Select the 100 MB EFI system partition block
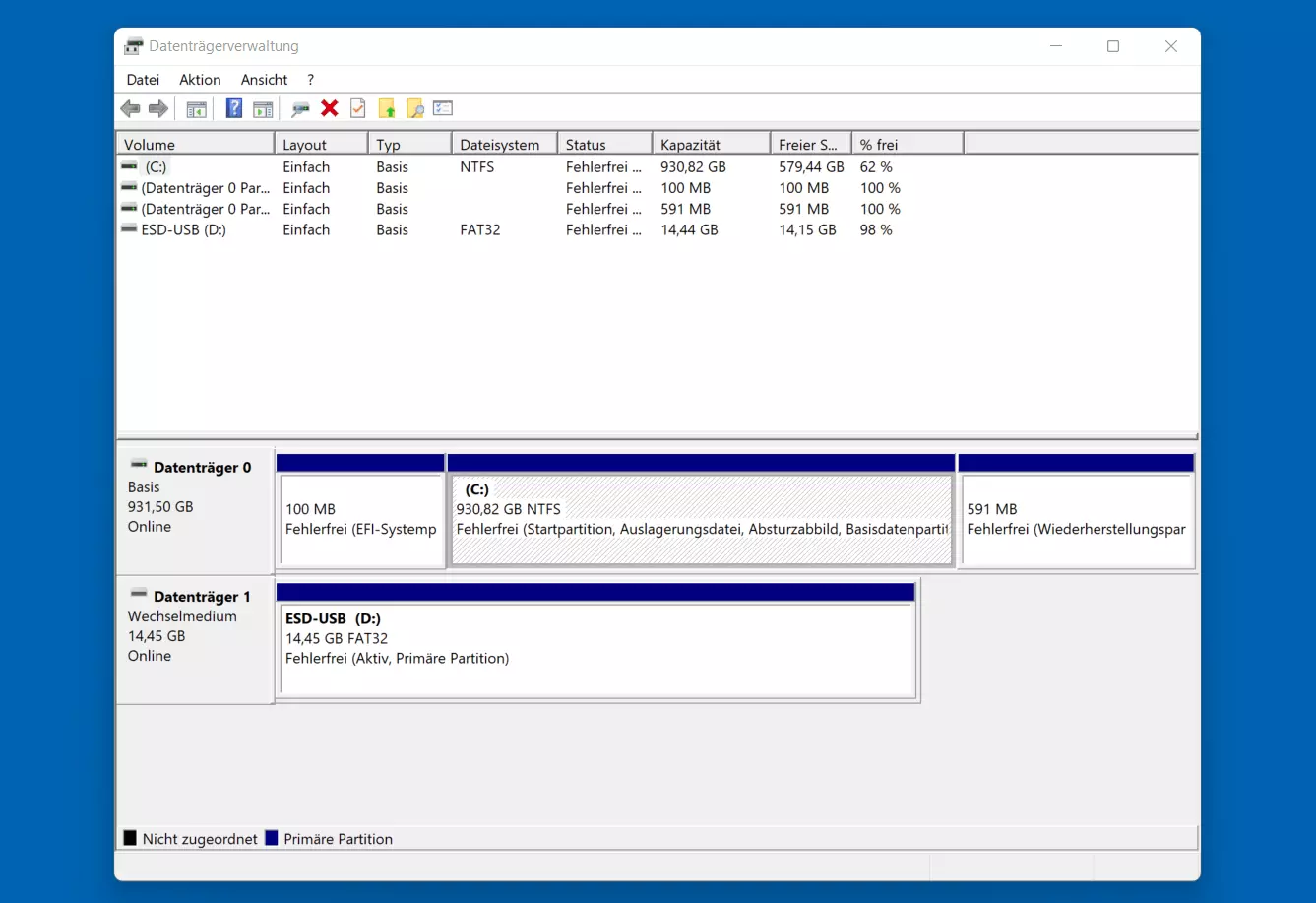The width and height of the screenshot is (1316, 903). 361,520
